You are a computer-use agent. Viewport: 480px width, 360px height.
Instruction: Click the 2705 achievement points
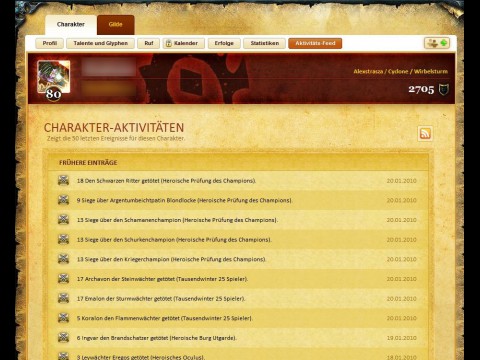point(421,89)
